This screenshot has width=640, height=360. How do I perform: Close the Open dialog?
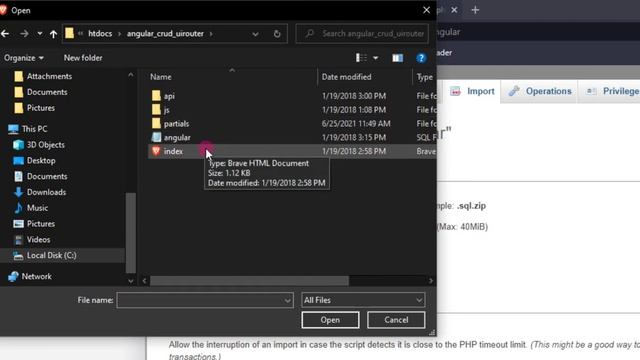click(427, 10)
